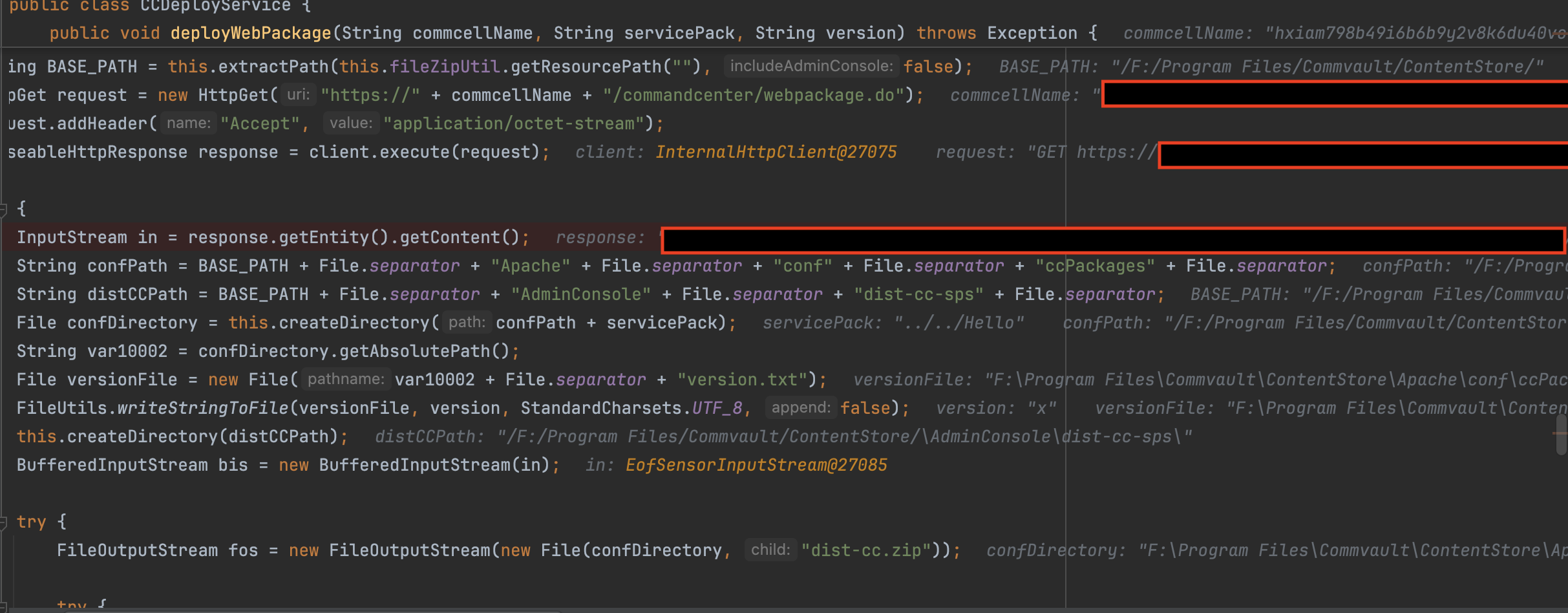Viewport: 1568px width, 613px height.
Task: Click the EofSensorInputStream@27085 debug value
Action: [x=756, y=465]
